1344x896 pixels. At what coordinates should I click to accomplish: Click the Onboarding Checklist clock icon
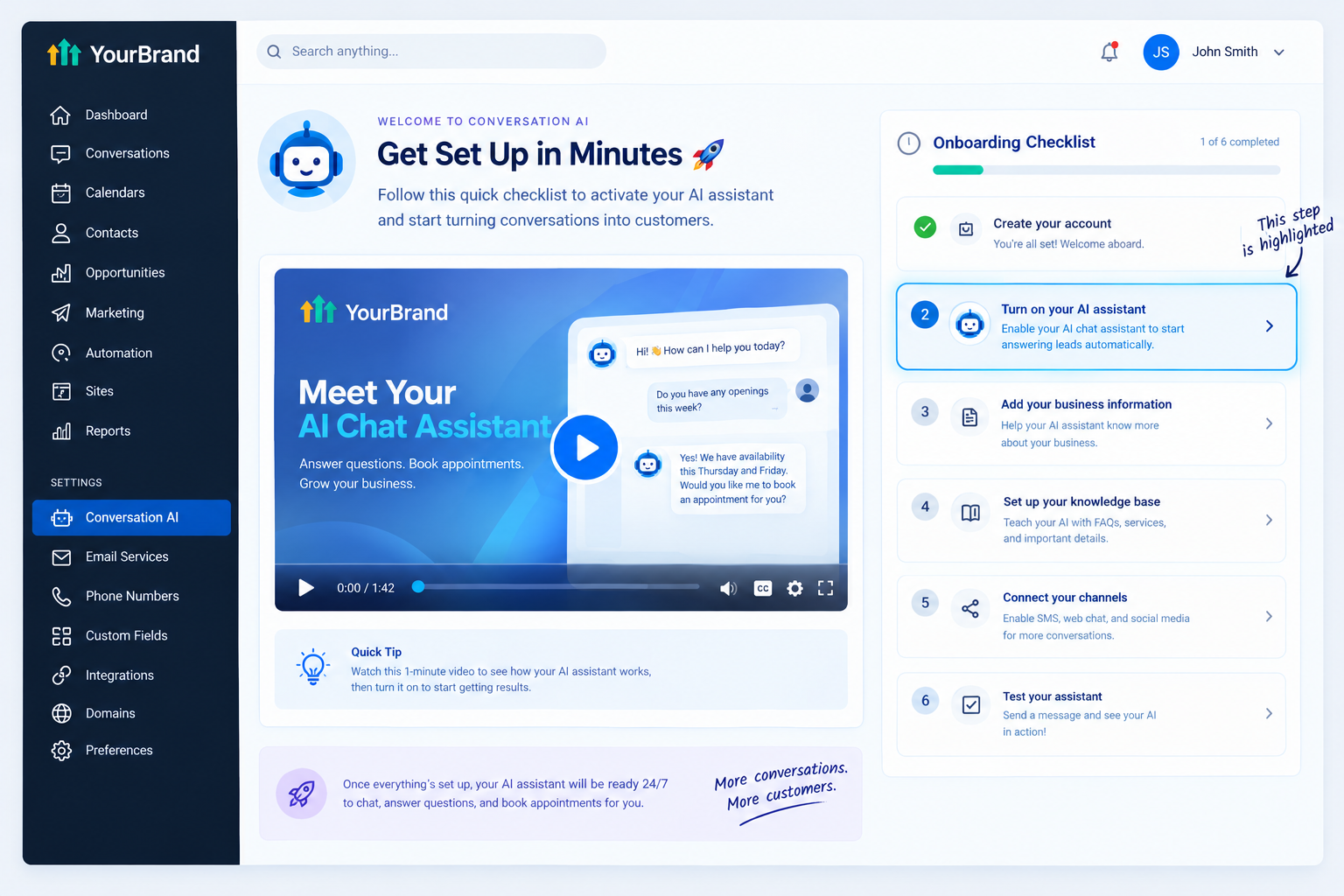909,143
